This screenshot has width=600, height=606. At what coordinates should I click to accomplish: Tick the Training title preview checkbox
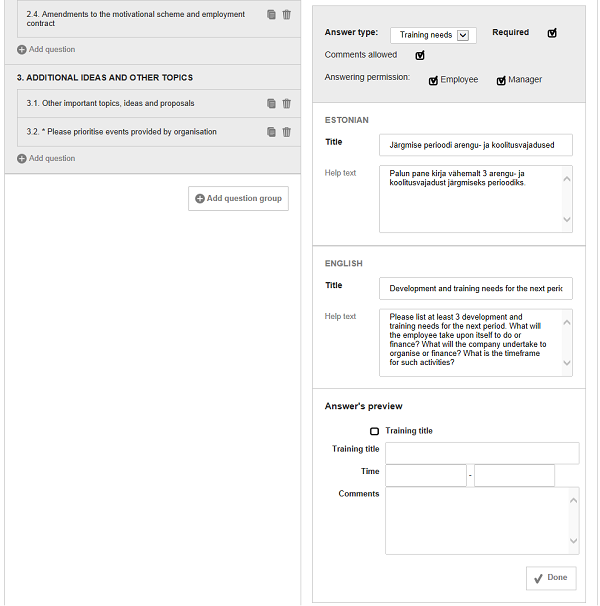pos(374,431)
